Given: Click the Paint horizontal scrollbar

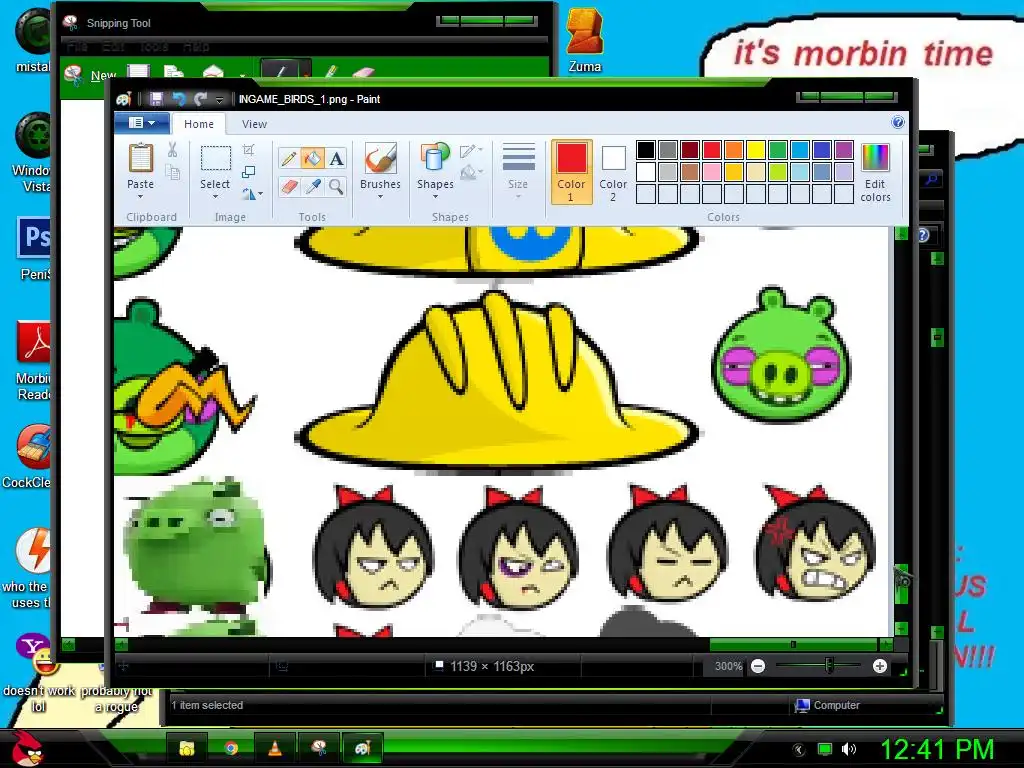Looking at the screenshot, I should pyautogui.click(x=793, y=645).
